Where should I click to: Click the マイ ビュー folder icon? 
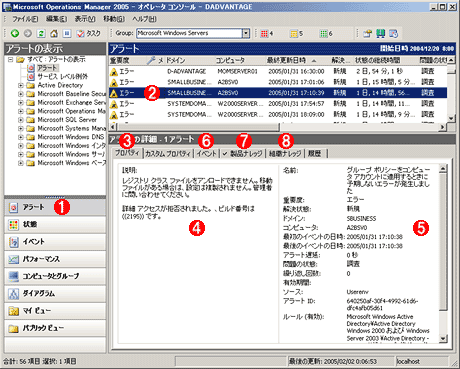click(13, 311)
